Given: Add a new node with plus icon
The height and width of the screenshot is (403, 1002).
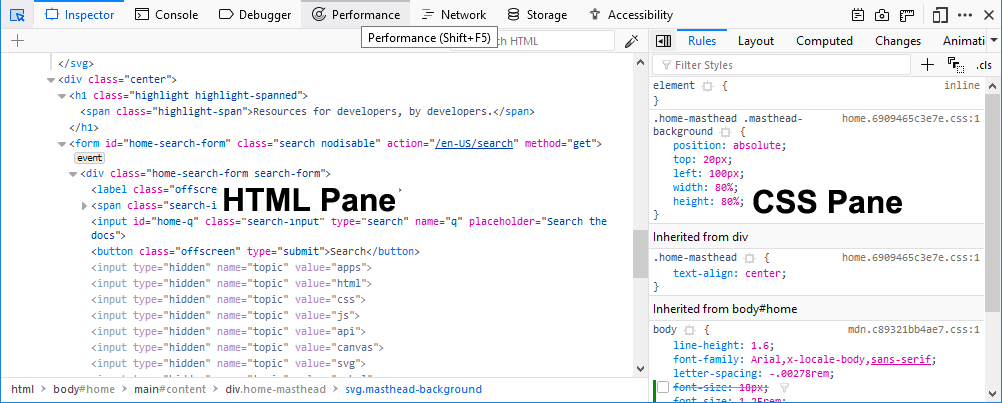Looking at the screenshot, I should click(17, 41).
